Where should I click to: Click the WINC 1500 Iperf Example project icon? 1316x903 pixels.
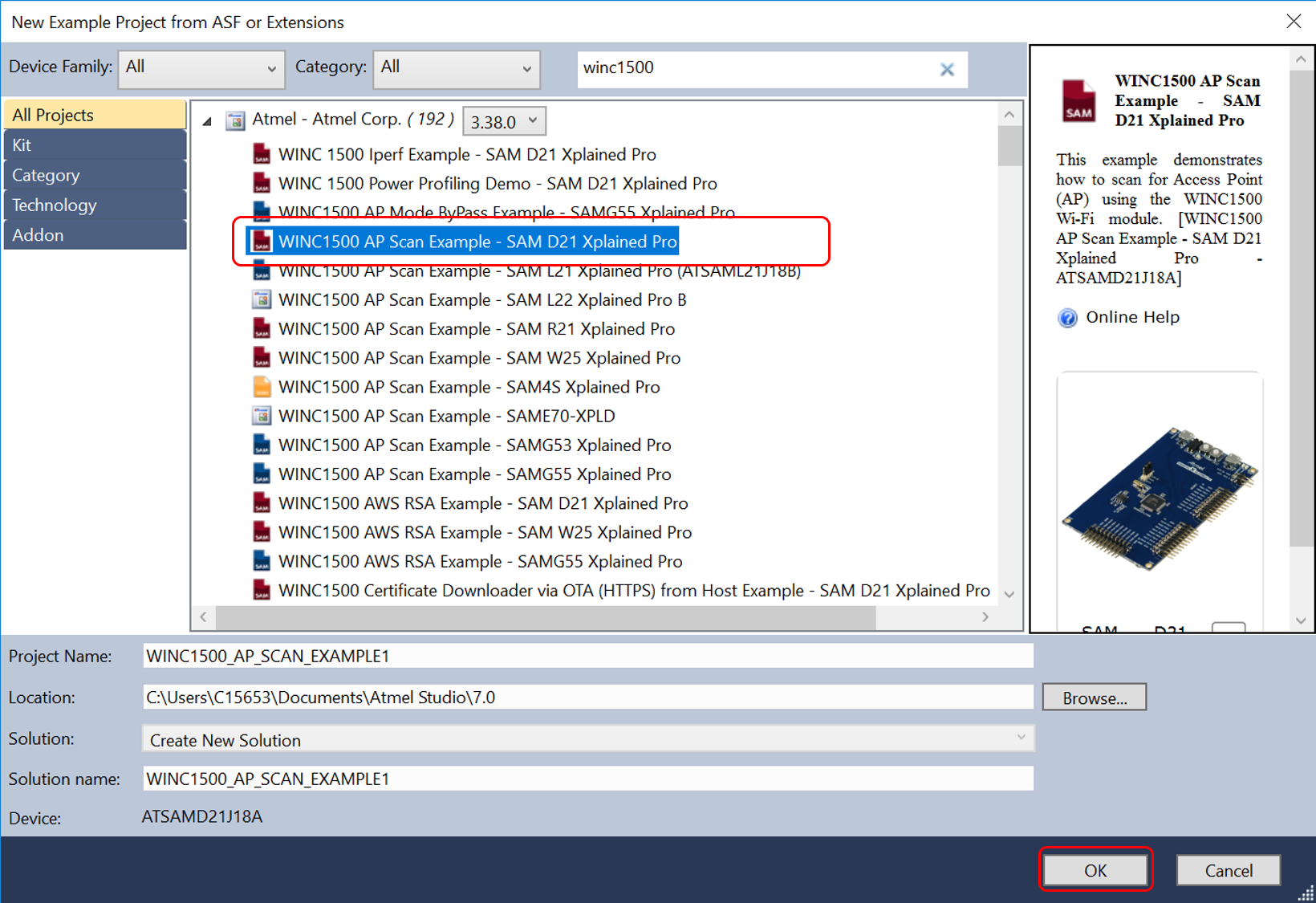(x=262, y=154)
